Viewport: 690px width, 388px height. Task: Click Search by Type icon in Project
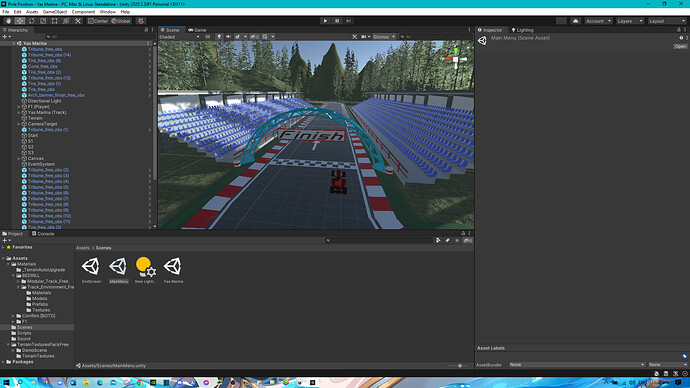438,241
